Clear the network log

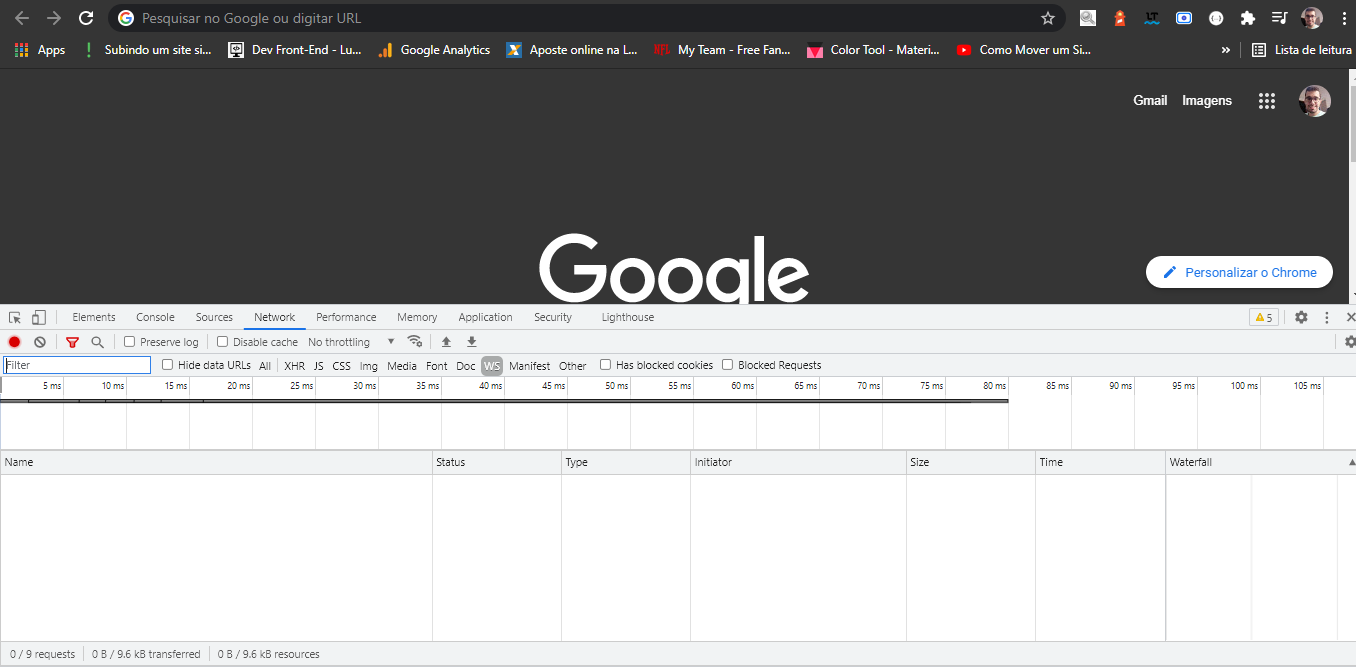[40, 342]
